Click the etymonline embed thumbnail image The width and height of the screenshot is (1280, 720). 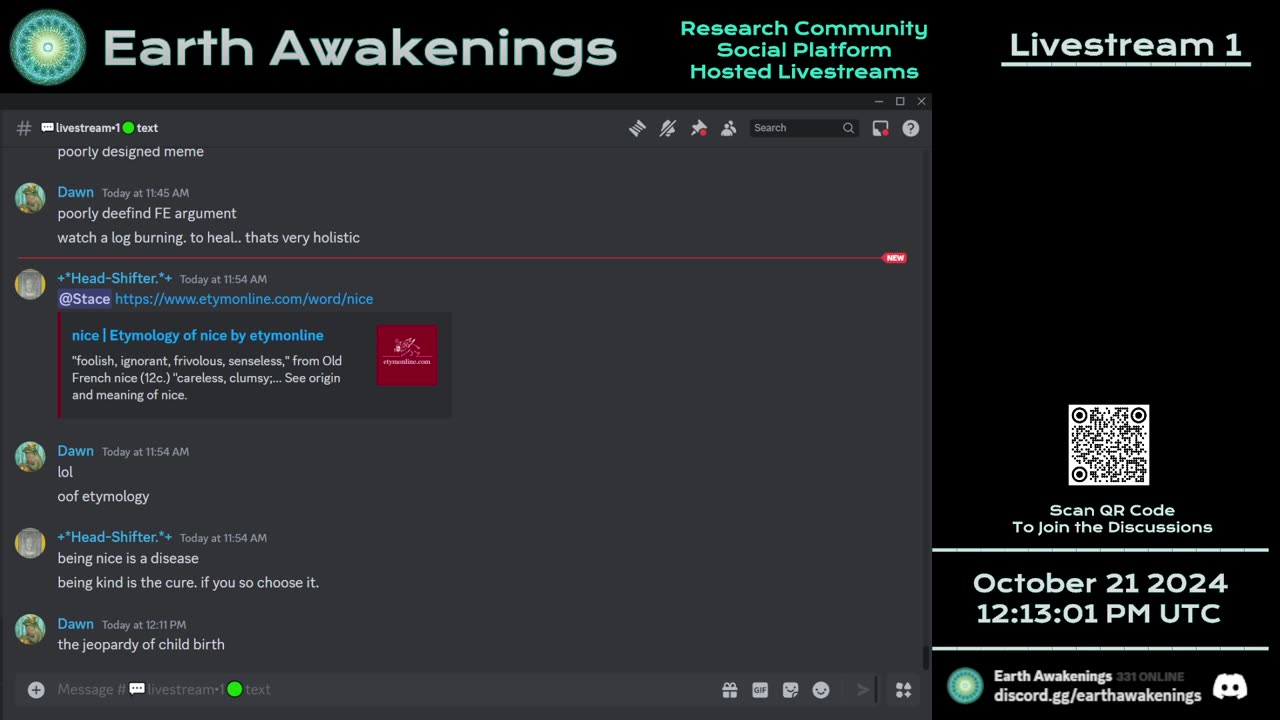pos(407,355)
